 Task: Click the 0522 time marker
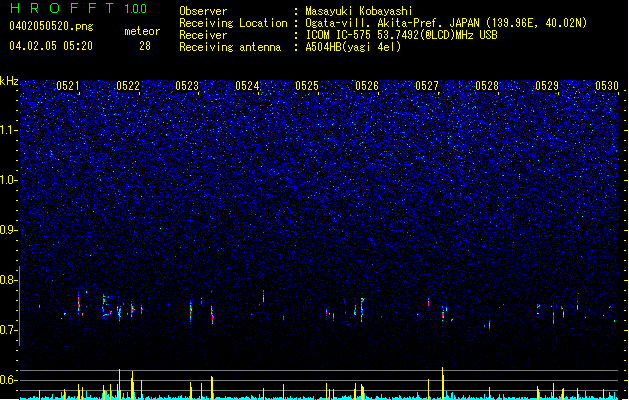[128, 86]
